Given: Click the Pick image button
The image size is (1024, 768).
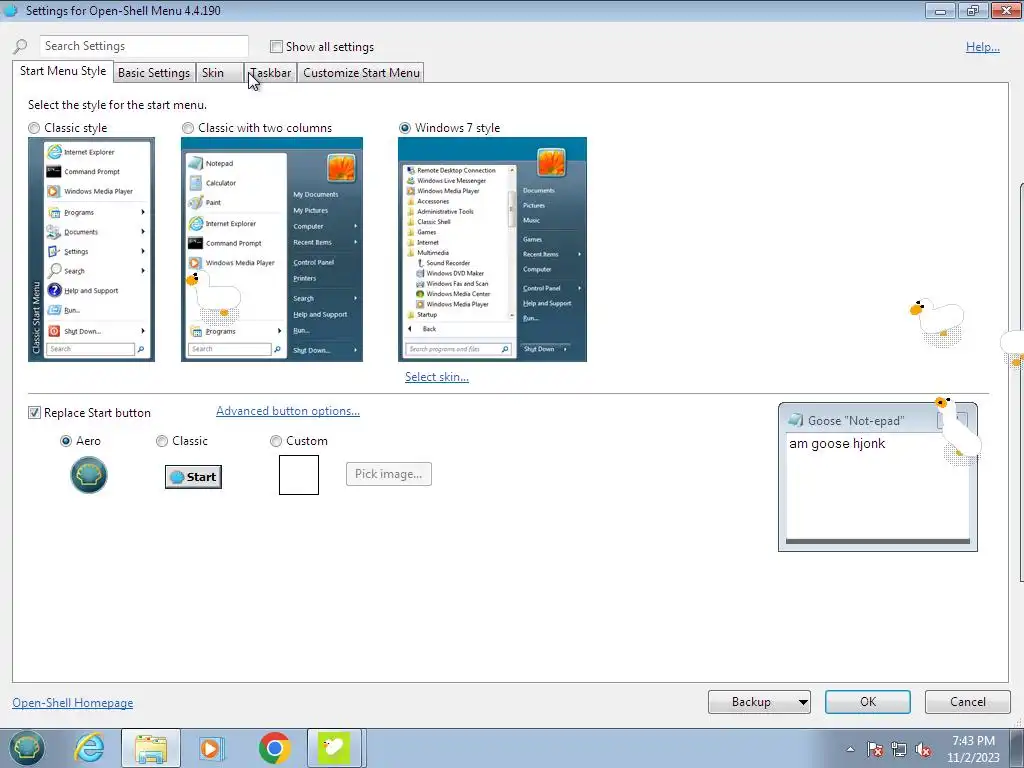Looking at the screenshot, I should point(389,474).
